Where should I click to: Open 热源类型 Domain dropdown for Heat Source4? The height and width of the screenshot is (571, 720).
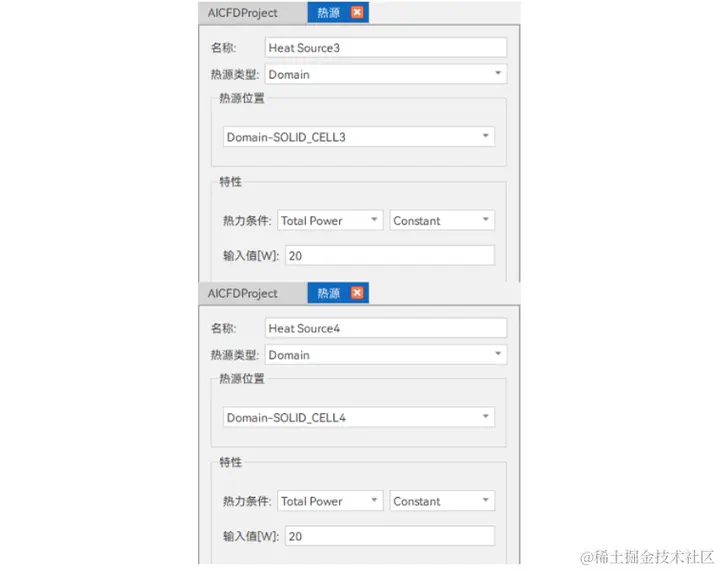tap(386, 354)
